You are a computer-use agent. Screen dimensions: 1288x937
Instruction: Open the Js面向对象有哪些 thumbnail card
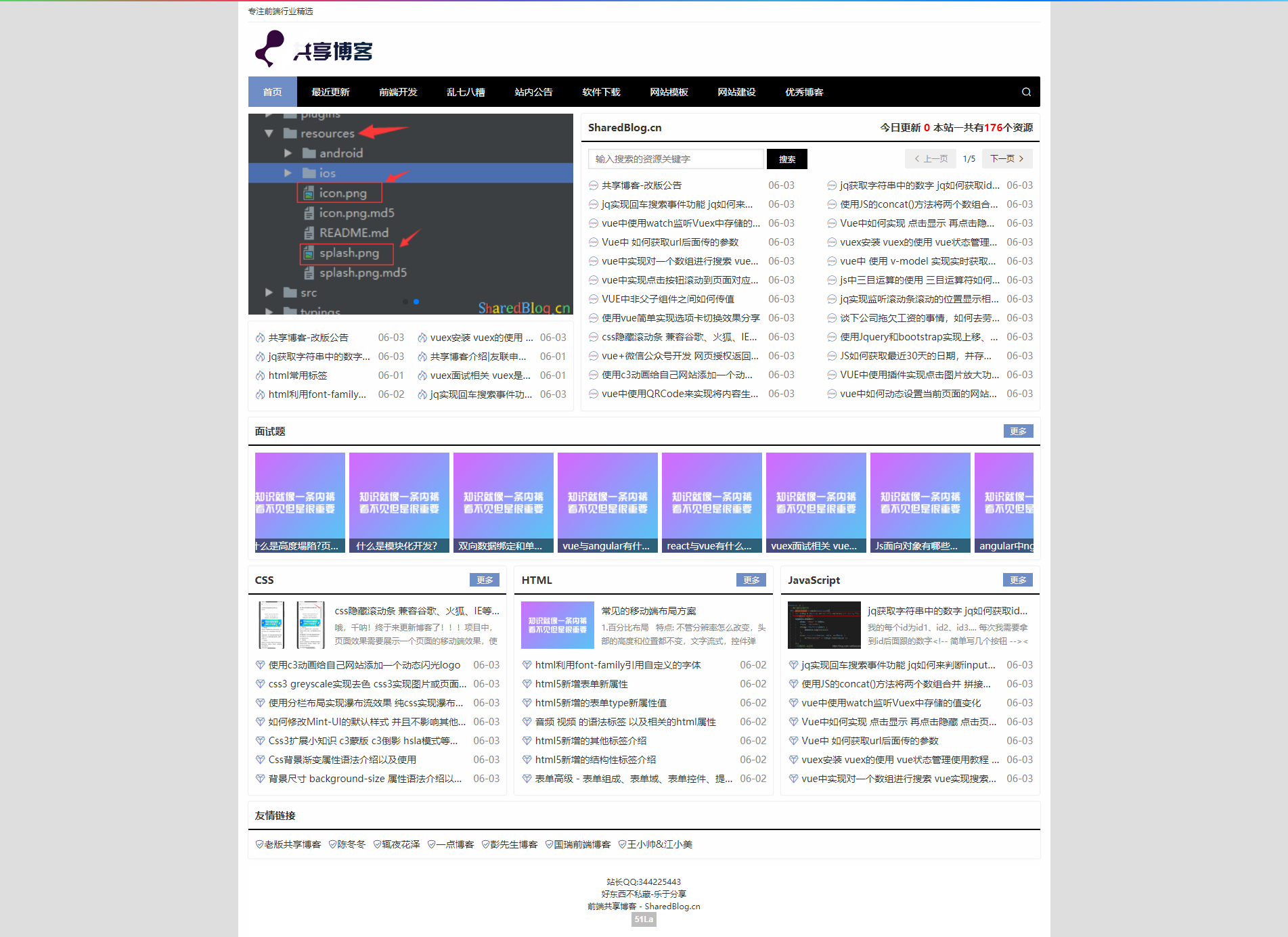(920, 503)
